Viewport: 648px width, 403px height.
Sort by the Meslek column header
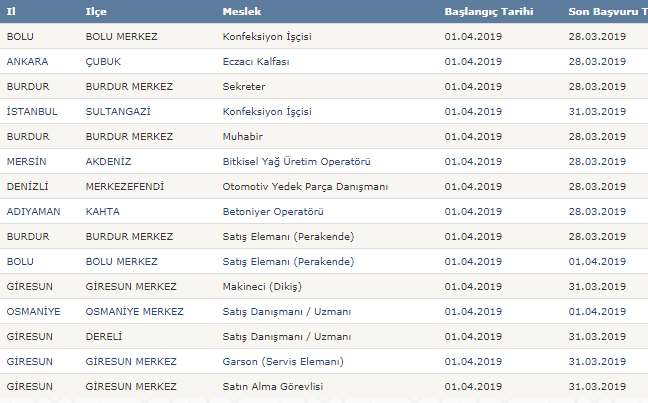point(242,12)
